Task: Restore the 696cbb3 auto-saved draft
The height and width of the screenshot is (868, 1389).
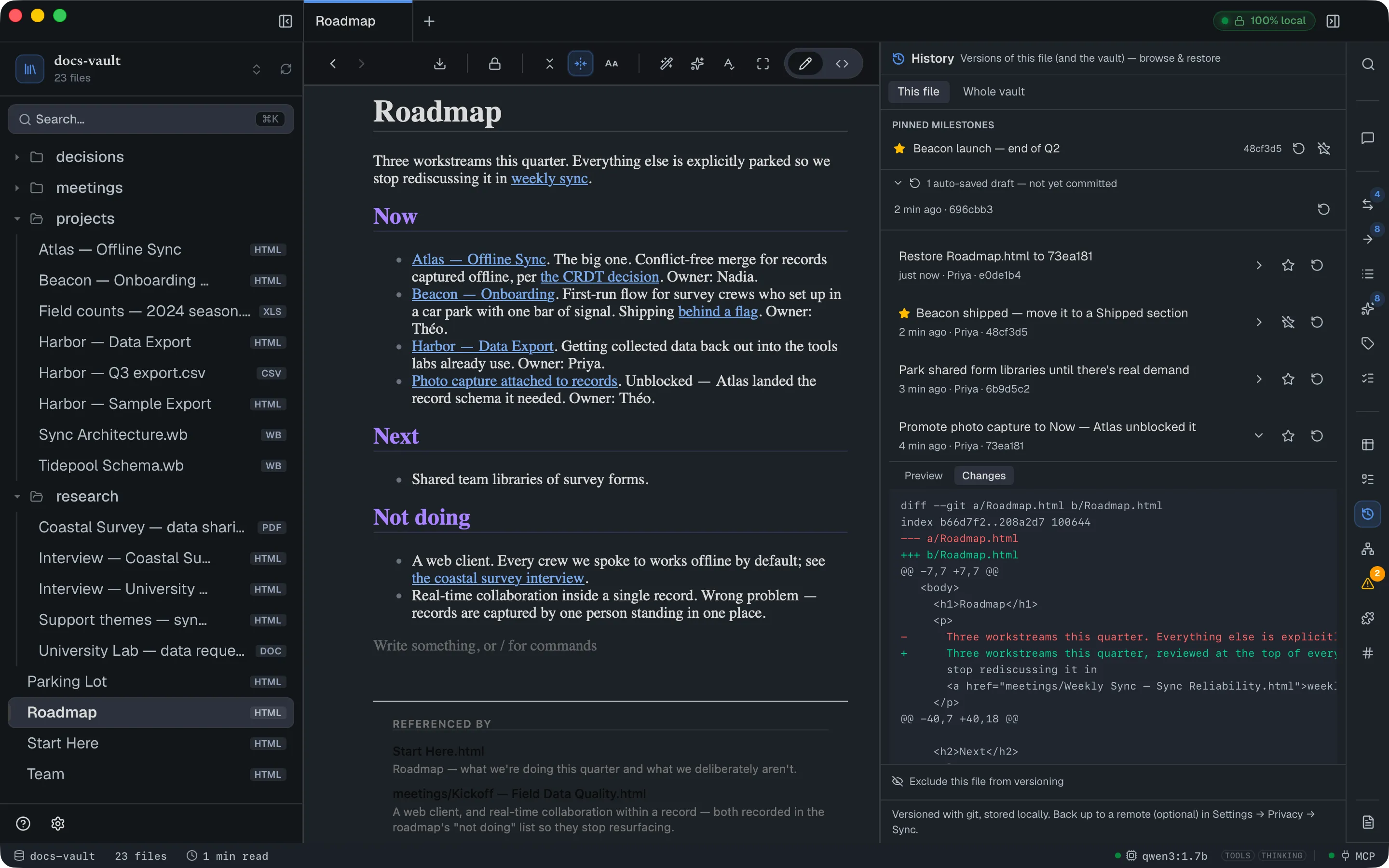Action: [1323, 210]
